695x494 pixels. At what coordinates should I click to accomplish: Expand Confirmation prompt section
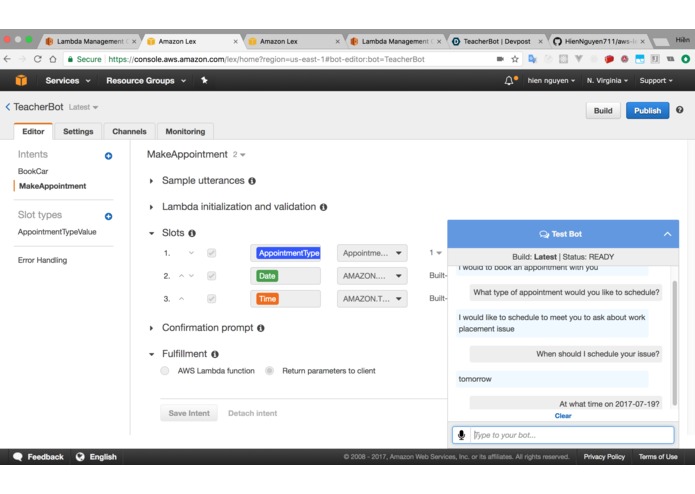click(151, 328)
